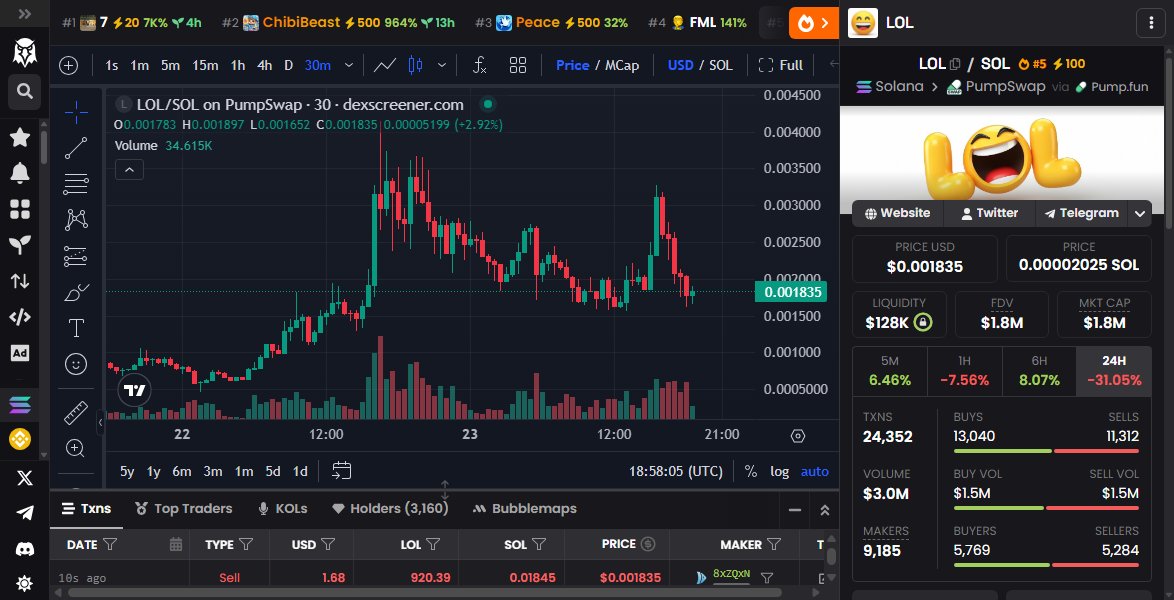Open the LOL Telegram link

tap(1081, 213)
